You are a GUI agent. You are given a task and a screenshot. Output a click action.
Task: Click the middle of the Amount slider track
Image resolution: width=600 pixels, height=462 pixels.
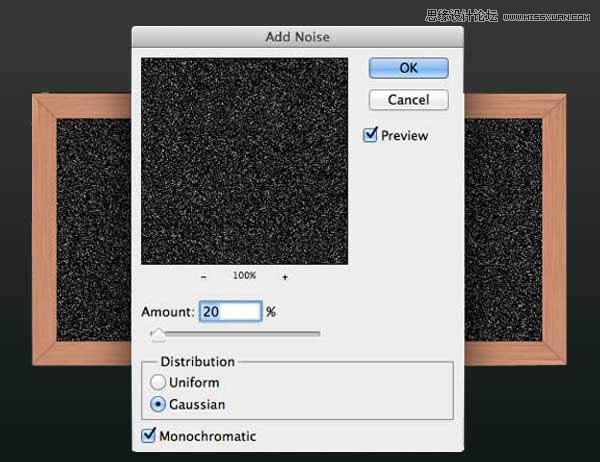pos(236,334)
